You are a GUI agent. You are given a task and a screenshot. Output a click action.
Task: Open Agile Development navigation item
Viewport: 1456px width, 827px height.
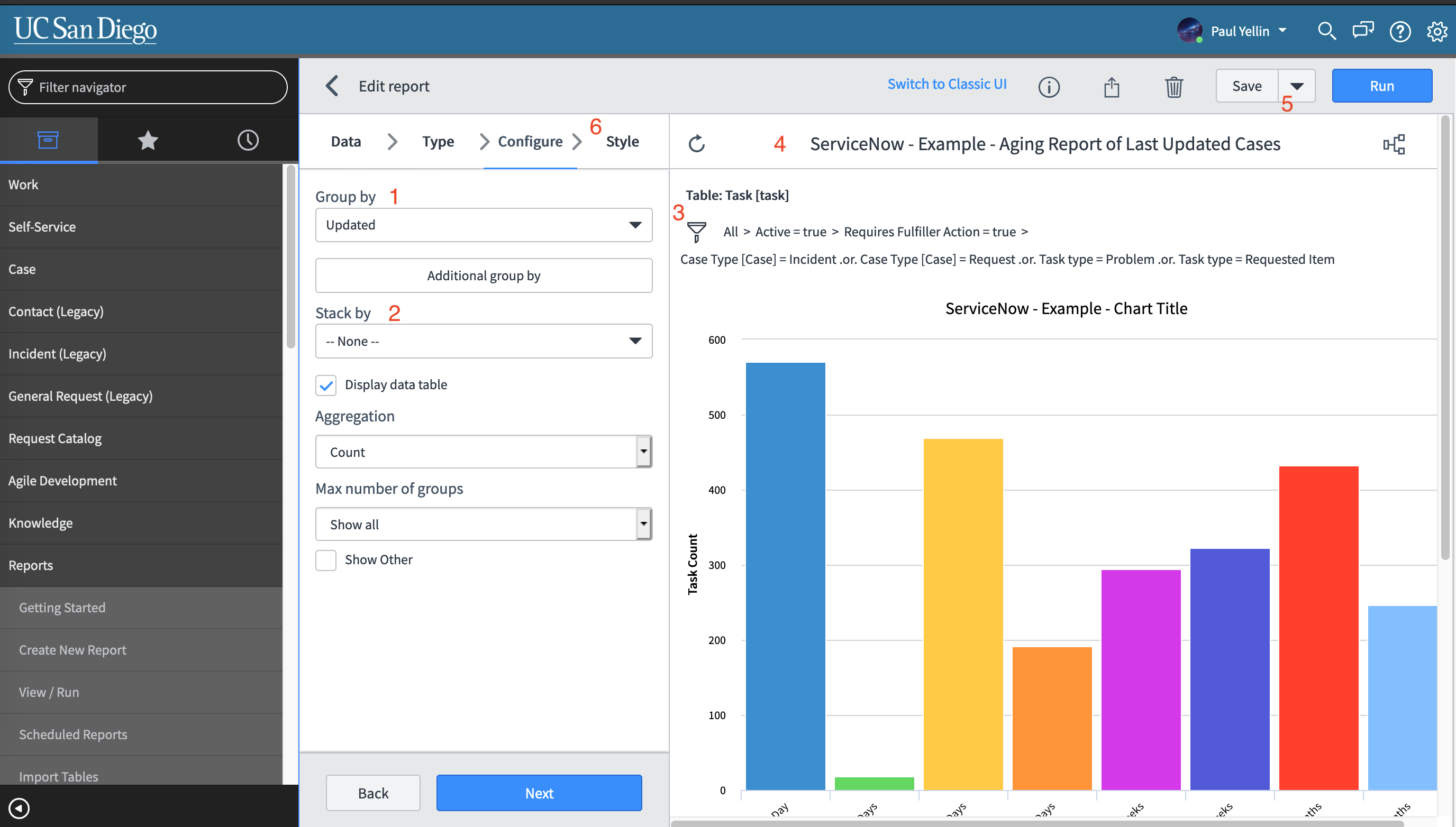tap(141, 481)
